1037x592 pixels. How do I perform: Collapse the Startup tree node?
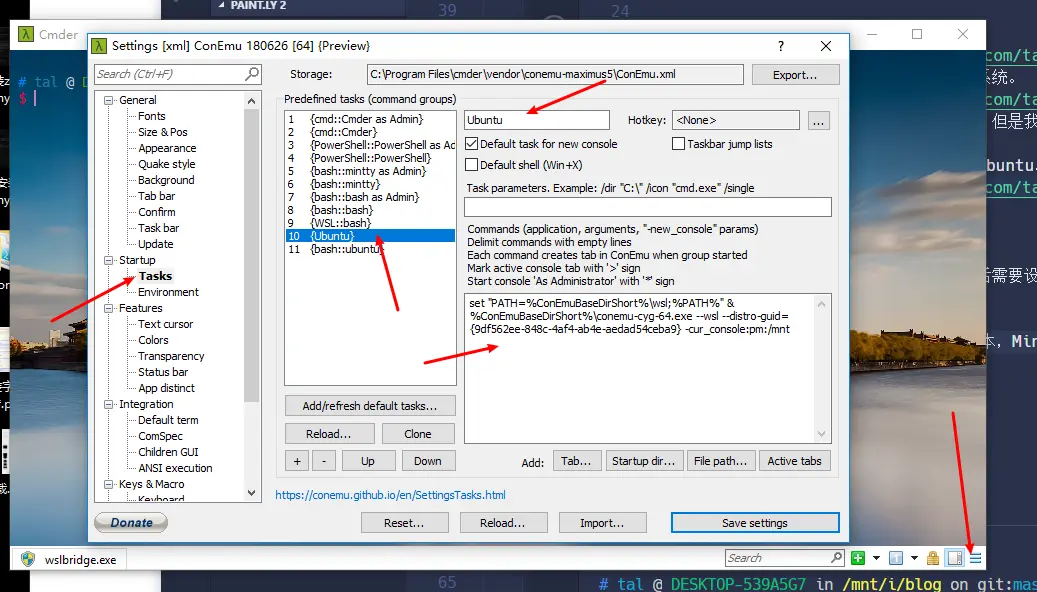[108, 261]
